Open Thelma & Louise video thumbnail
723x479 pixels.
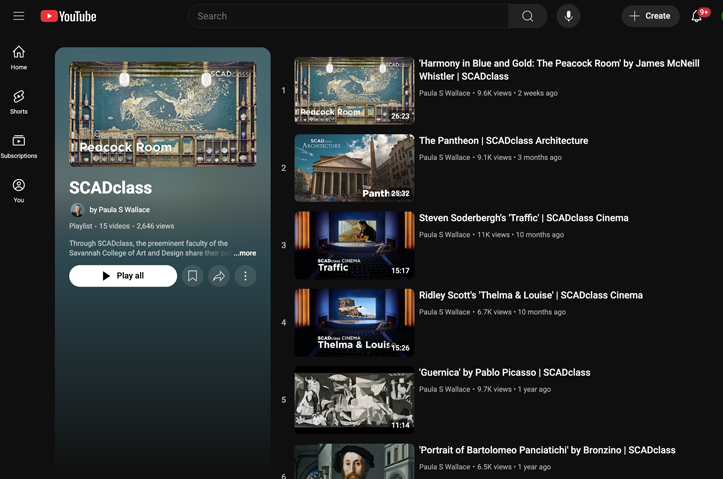point(354,323)
